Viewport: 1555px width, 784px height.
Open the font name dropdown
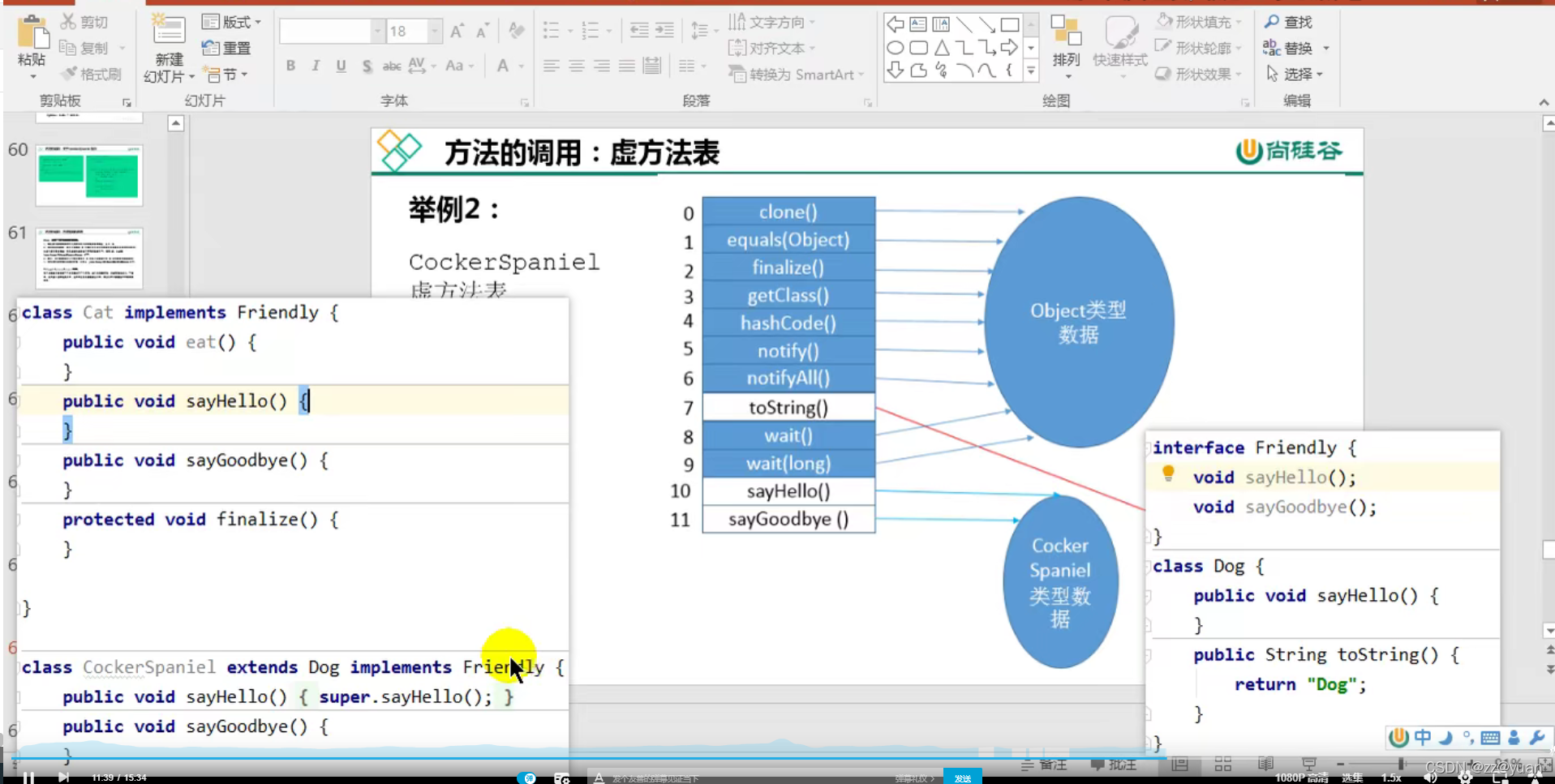pos(377,32)
